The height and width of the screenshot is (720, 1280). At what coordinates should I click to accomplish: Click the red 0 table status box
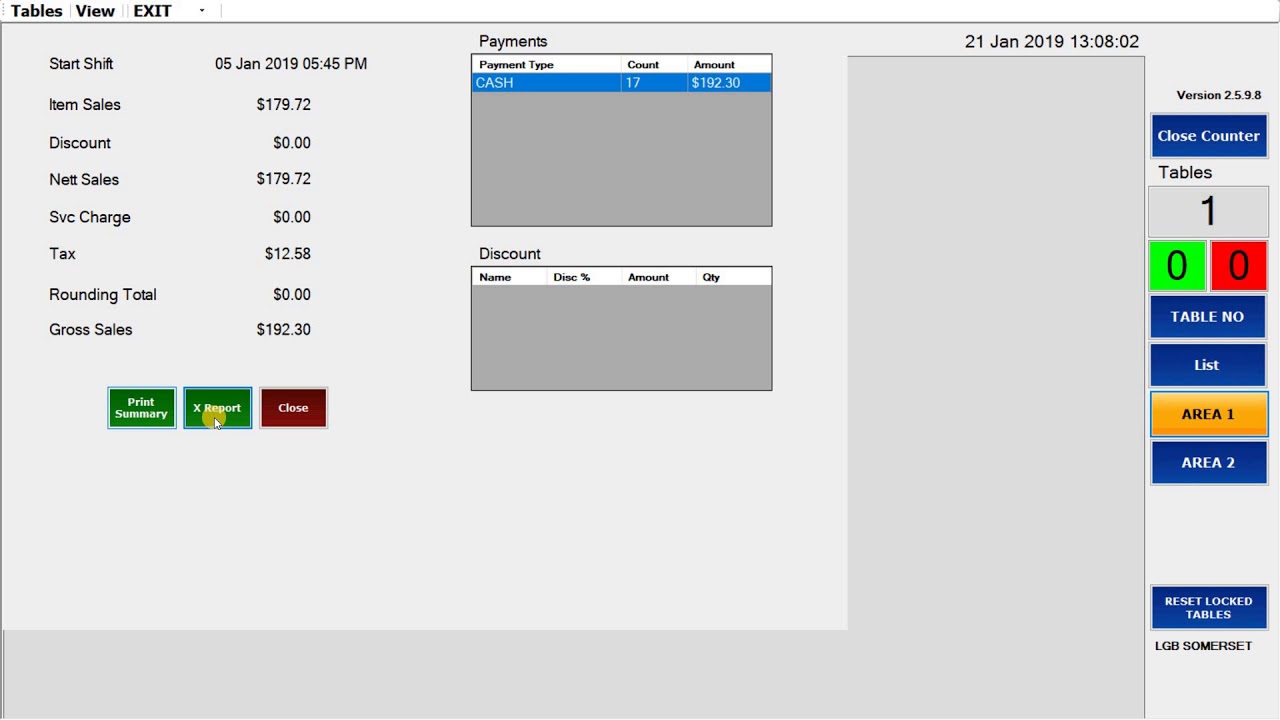[x=1239, y=266]
